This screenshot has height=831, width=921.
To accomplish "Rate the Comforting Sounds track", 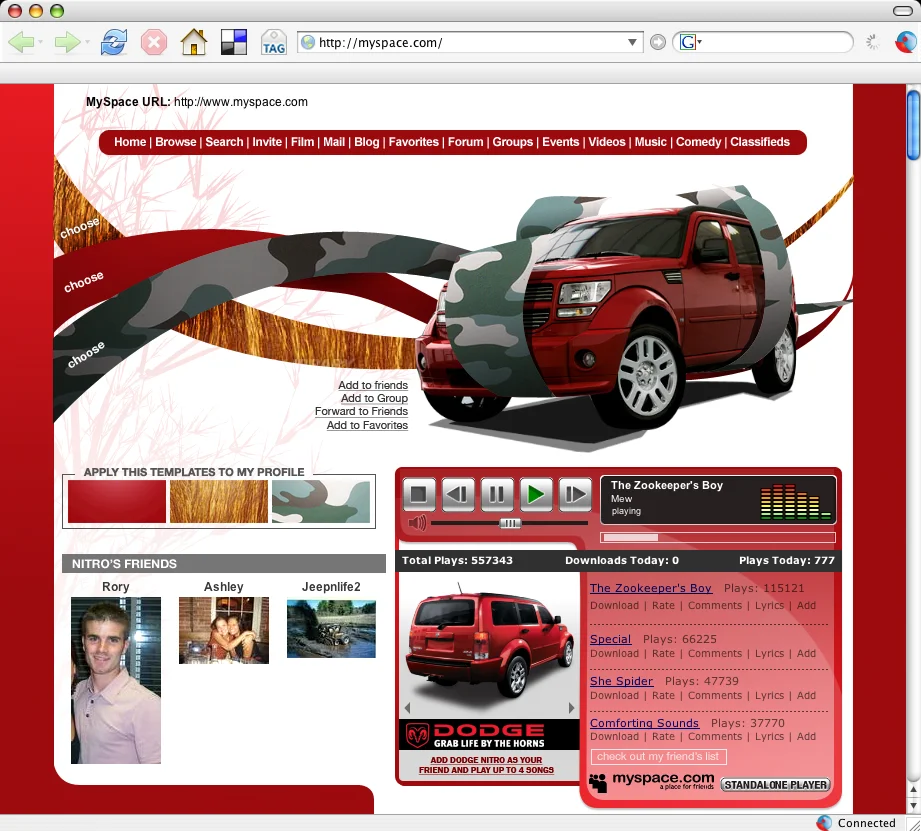I will [x=663, y=736].
